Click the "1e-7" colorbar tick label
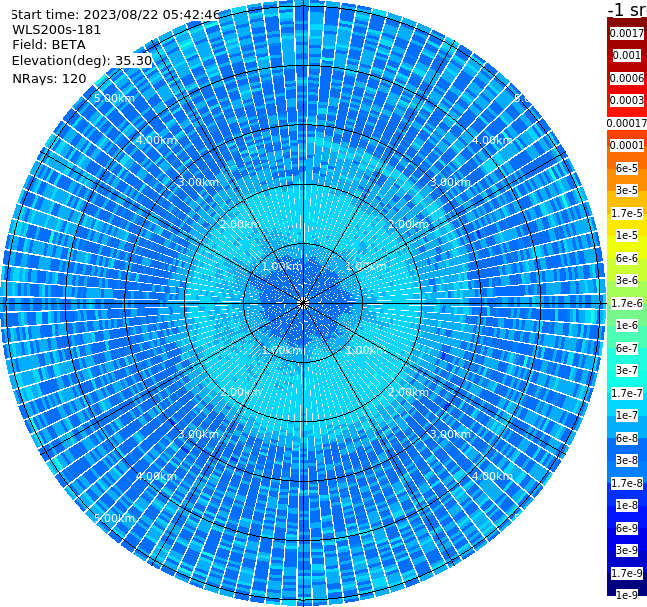 [627, 415]
